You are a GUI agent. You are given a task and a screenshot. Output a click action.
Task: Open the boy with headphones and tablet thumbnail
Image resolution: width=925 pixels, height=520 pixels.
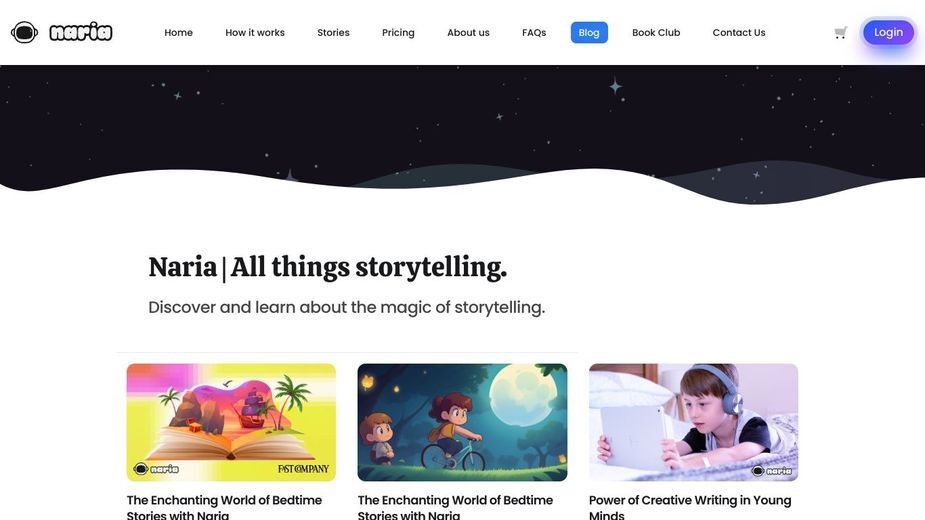(693, 422)
